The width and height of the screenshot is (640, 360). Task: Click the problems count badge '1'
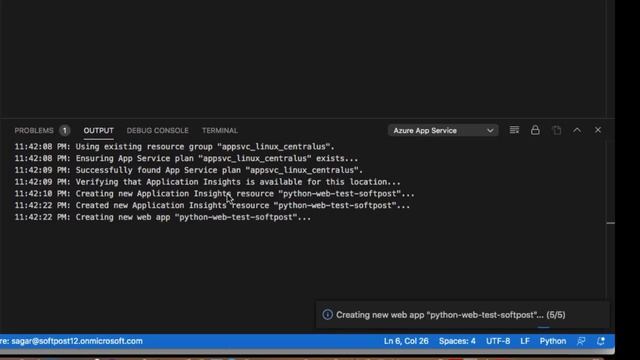point(64,131)
